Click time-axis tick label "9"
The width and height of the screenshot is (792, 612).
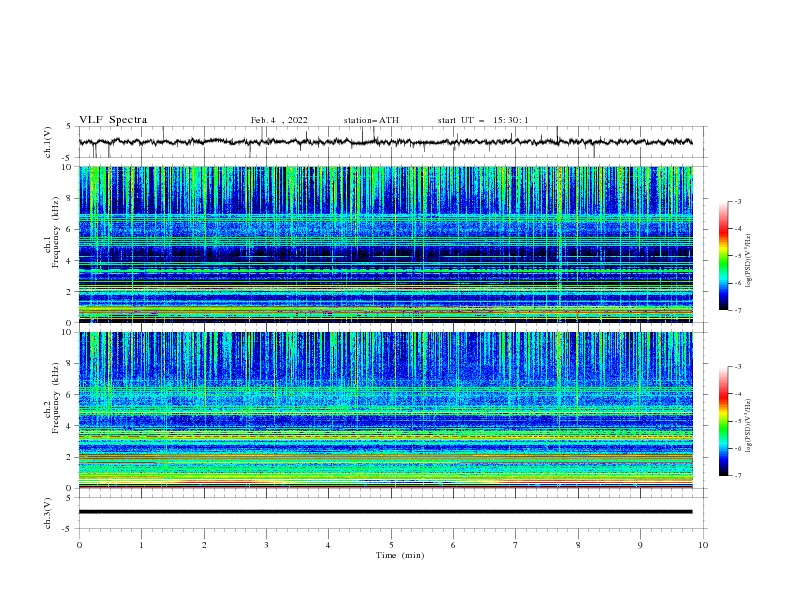[x=640, y=545]
